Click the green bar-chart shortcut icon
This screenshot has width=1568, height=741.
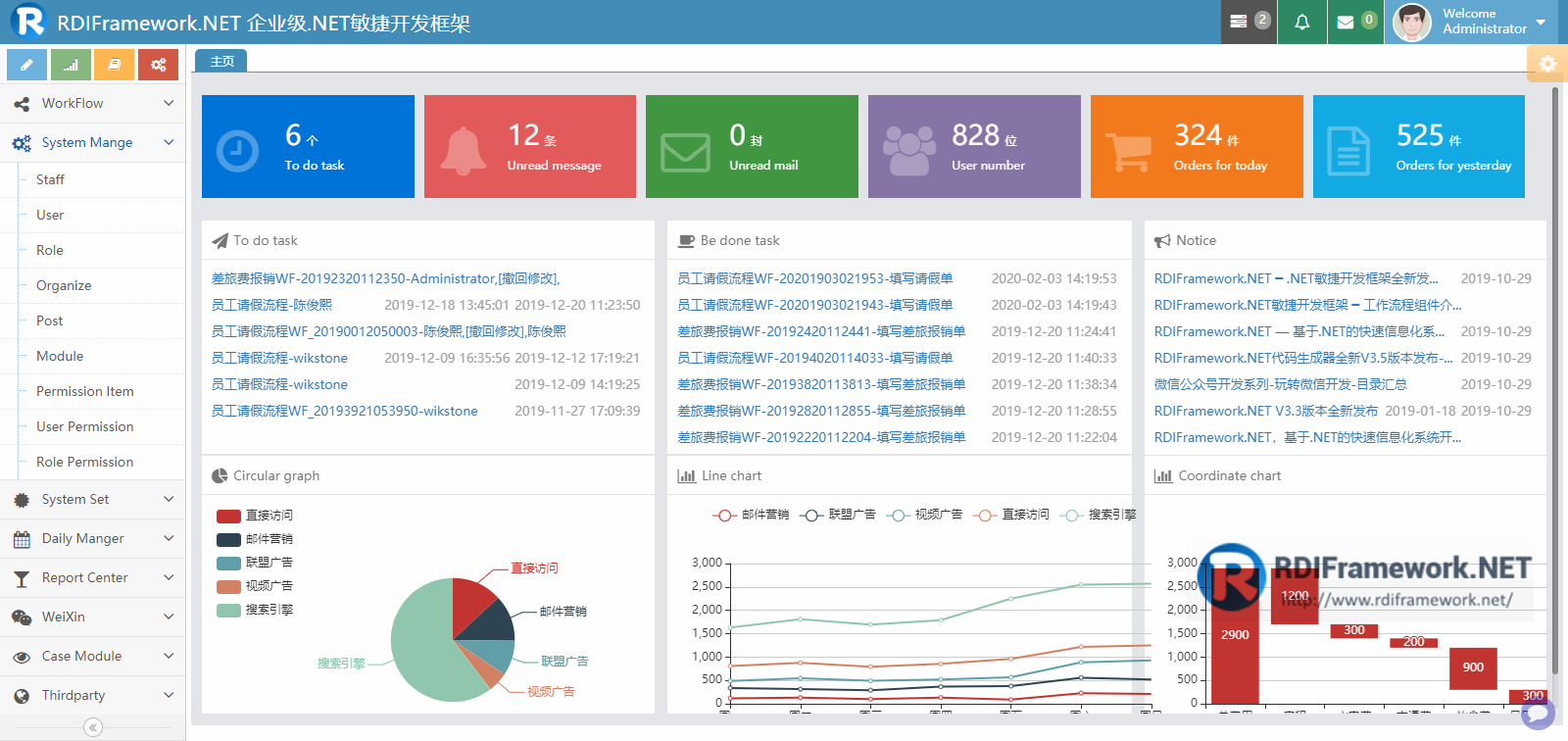[x=71, y=65]
